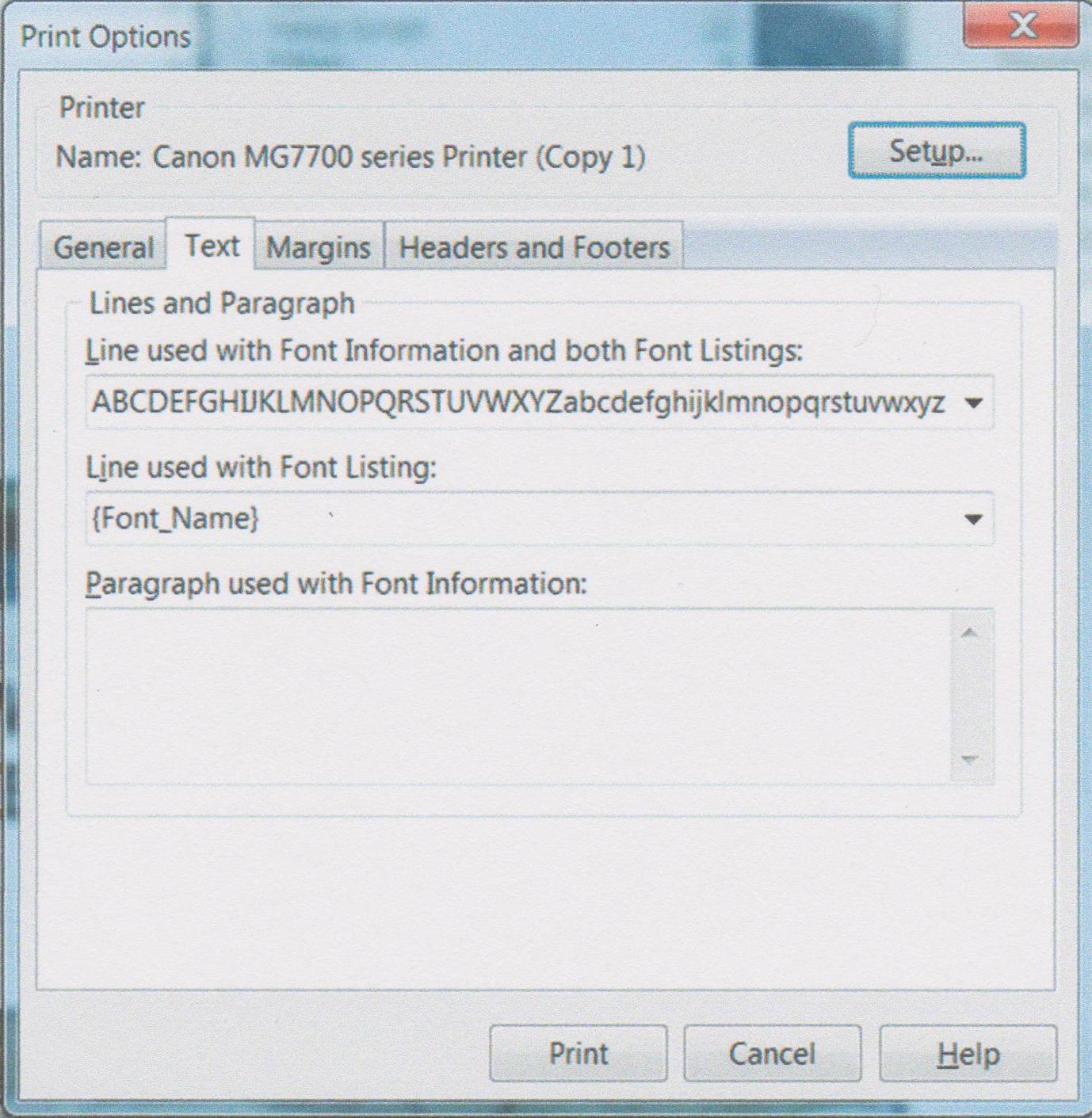Click the Print button
This screenshot has width=1092, height=1118.
click(x=578, y=1053)
